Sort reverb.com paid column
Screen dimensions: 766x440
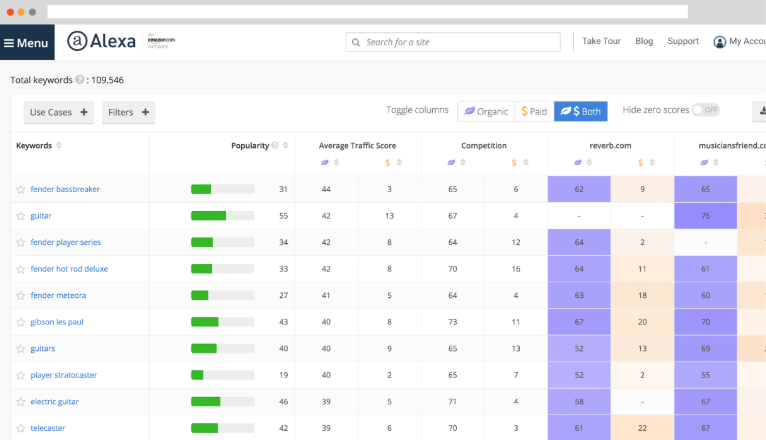tap(652, 163)
